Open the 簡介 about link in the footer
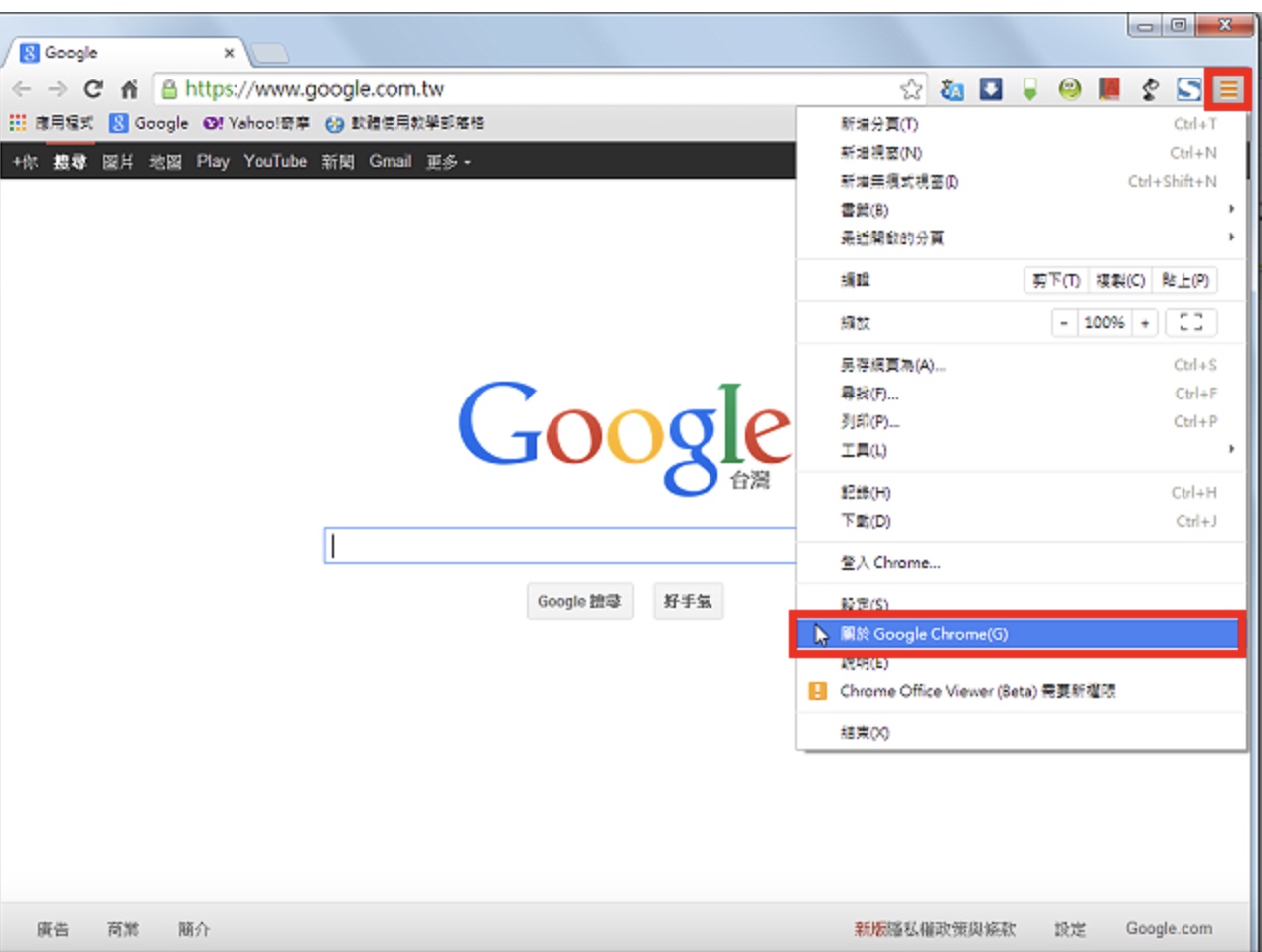This screenshot has width=1262, height=952. (194, 929)
